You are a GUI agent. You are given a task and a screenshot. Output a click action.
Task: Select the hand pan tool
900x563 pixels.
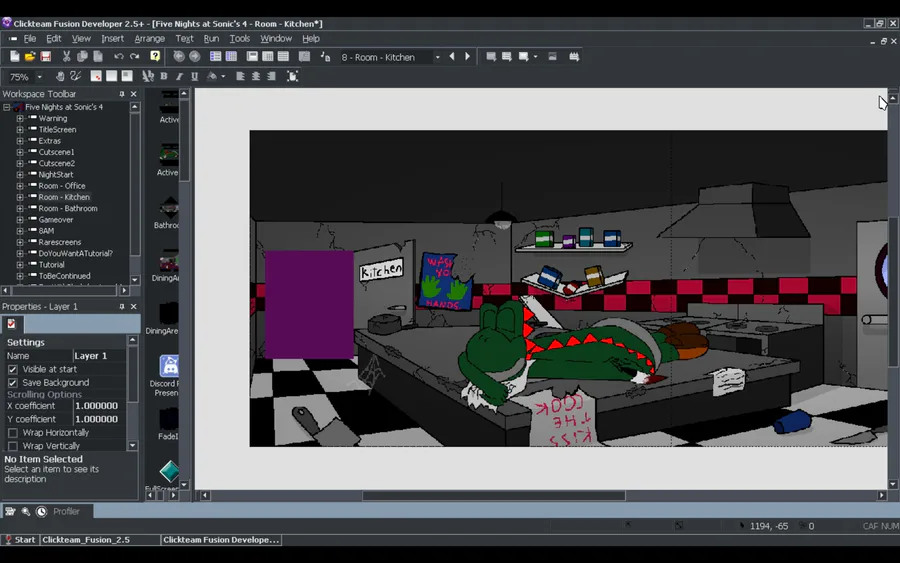[60, 76]
